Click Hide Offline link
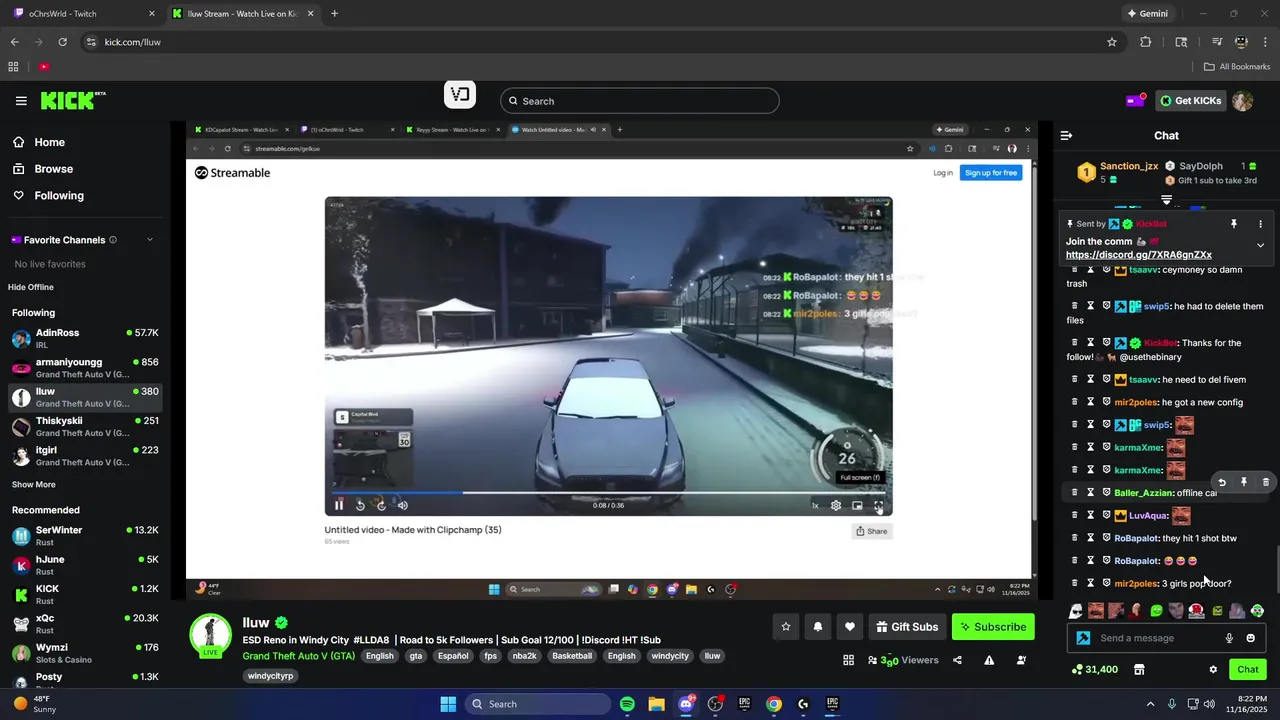Screen dimensions: 1280x720 (31, 287)
